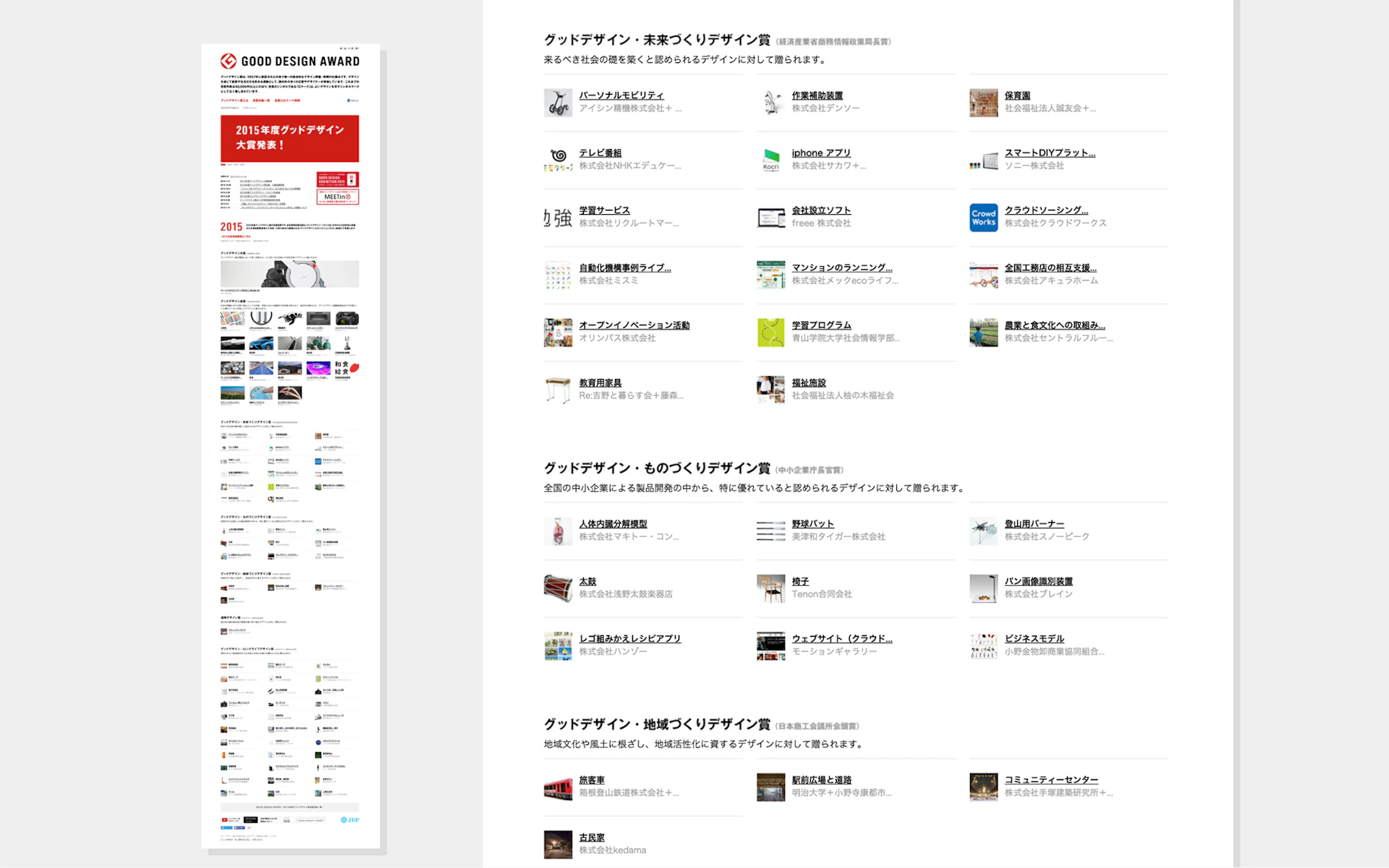Click the personal mobility thumbnail image
Screen dimensions: 1389x868
[558, 103]
